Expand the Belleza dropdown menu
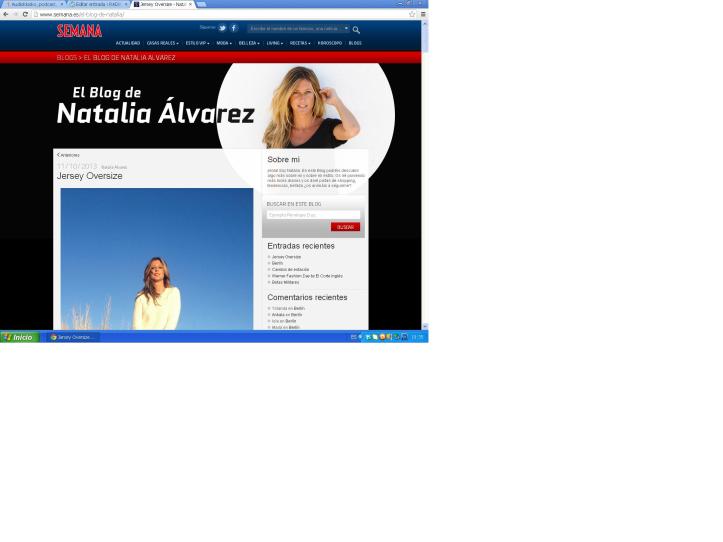Image resolution: width=723 pixels, height=542 pixels. [x=248, y=43]
